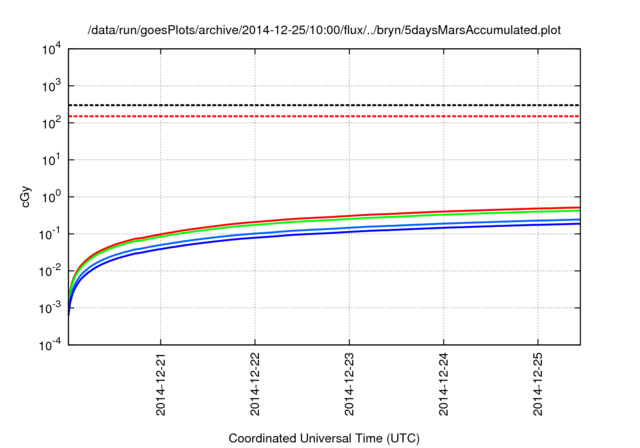The width and height of the screenshot is (640, 448).
Task: Click the red dashed threshold line
Action: pos(324,116)
